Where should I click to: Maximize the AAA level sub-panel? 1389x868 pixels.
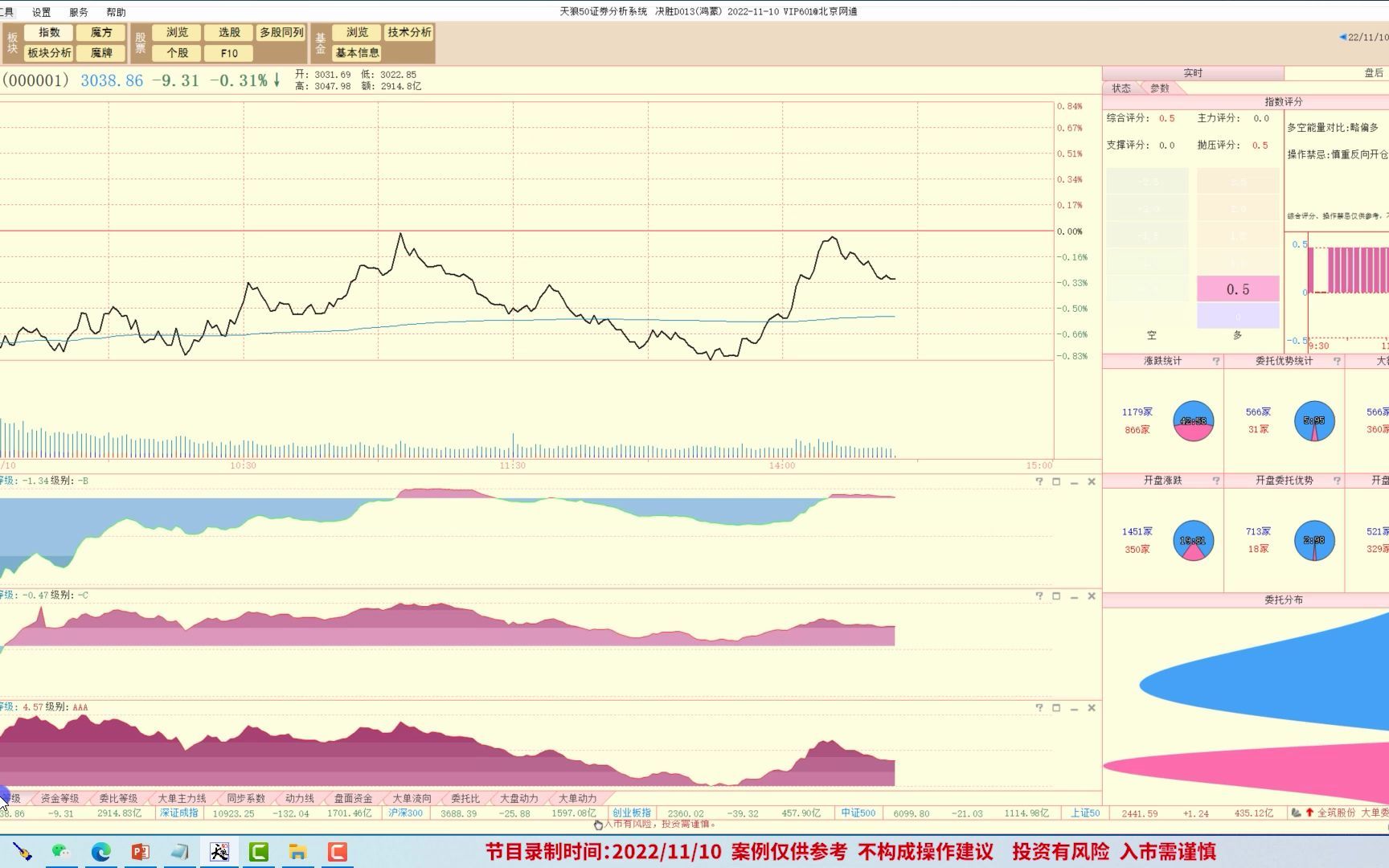(1056, 707)
